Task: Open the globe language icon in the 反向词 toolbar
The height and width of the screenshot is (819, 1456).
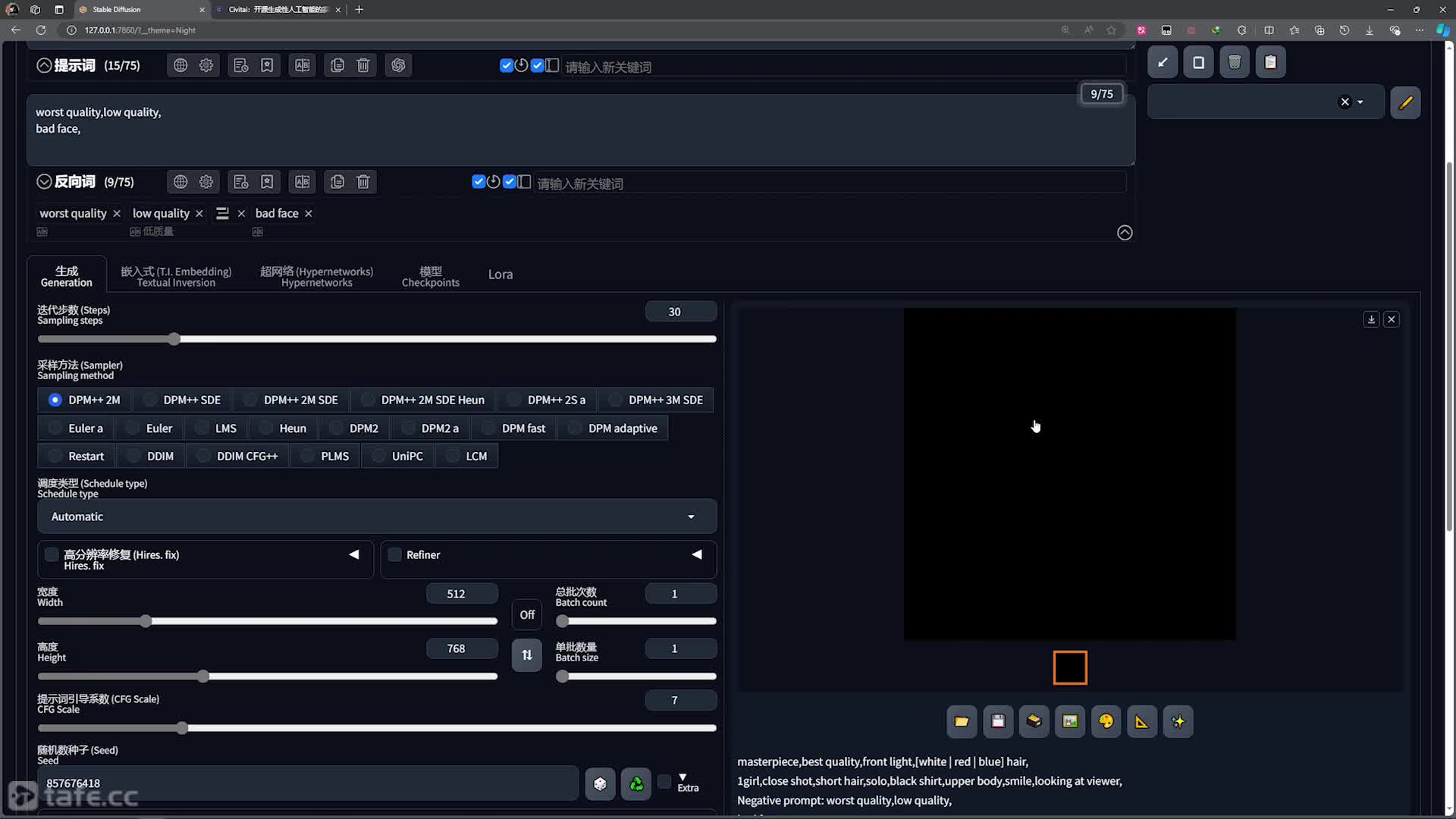Action: (x=180, y=182)
